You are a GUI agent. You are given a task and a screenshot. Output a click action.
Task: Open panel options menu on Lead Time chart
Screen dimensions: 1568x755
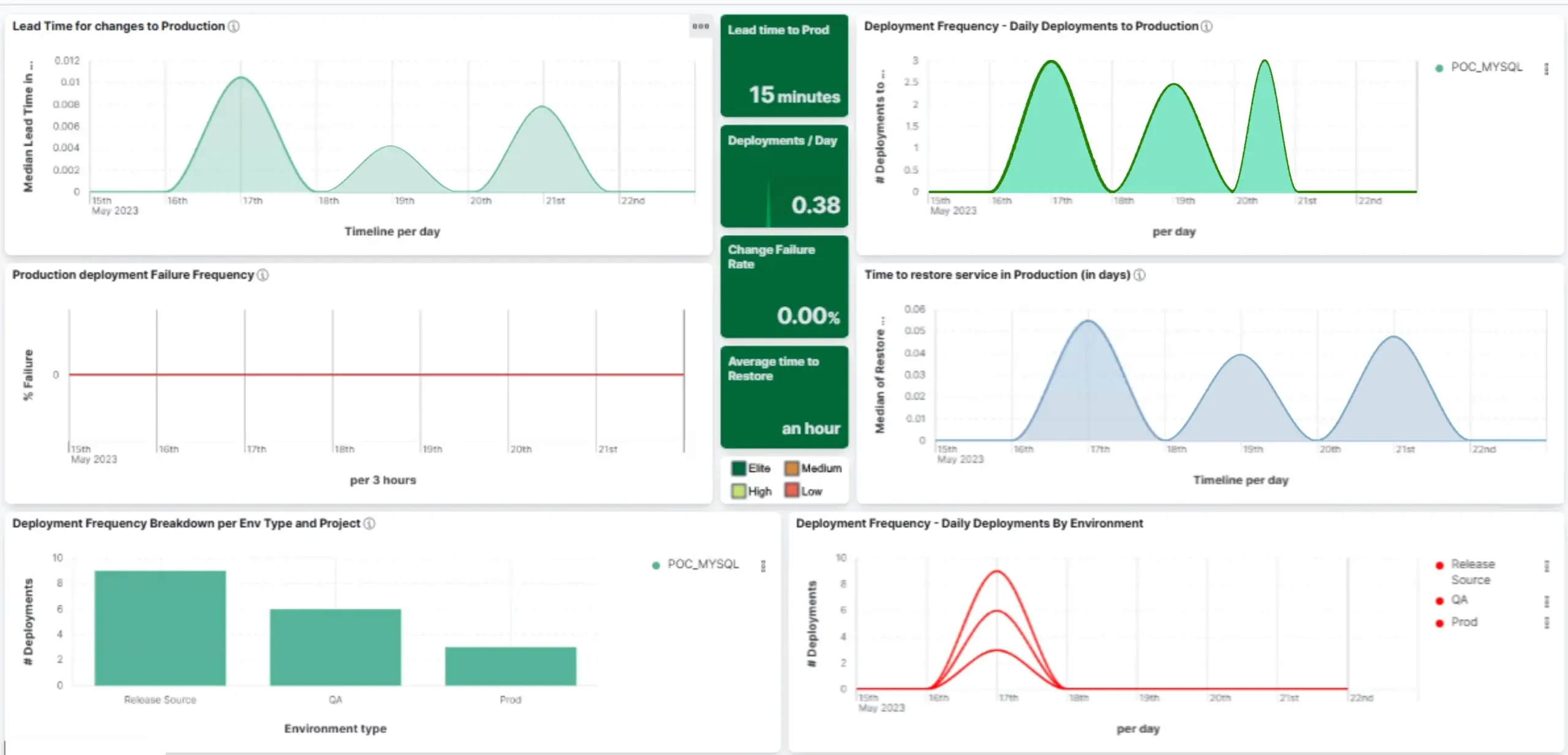click(x=700, y=26)
